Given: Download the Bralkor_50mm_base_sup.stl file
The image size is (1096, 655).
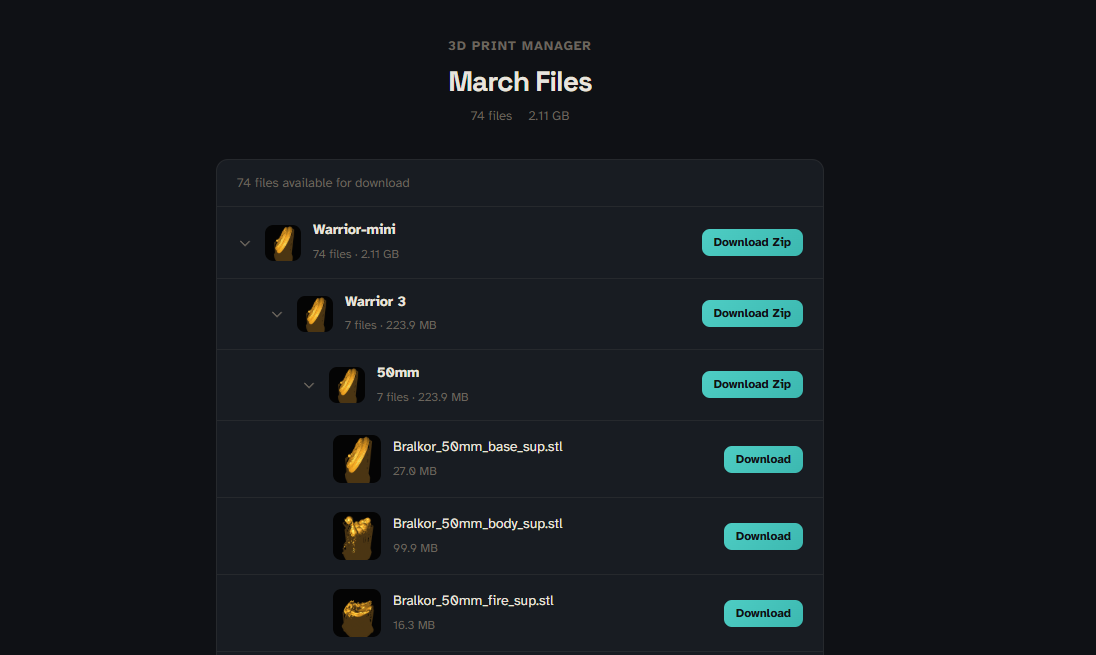Looking at the screenshot, I should [x=763, y=459].
